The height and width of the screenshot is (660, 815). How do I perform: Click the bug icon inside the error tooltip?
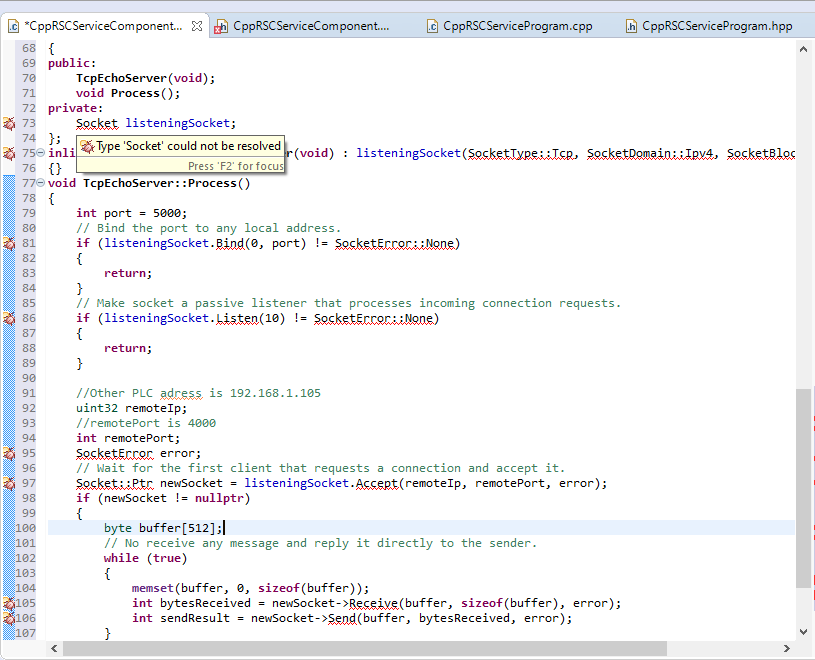coord(87,147)
